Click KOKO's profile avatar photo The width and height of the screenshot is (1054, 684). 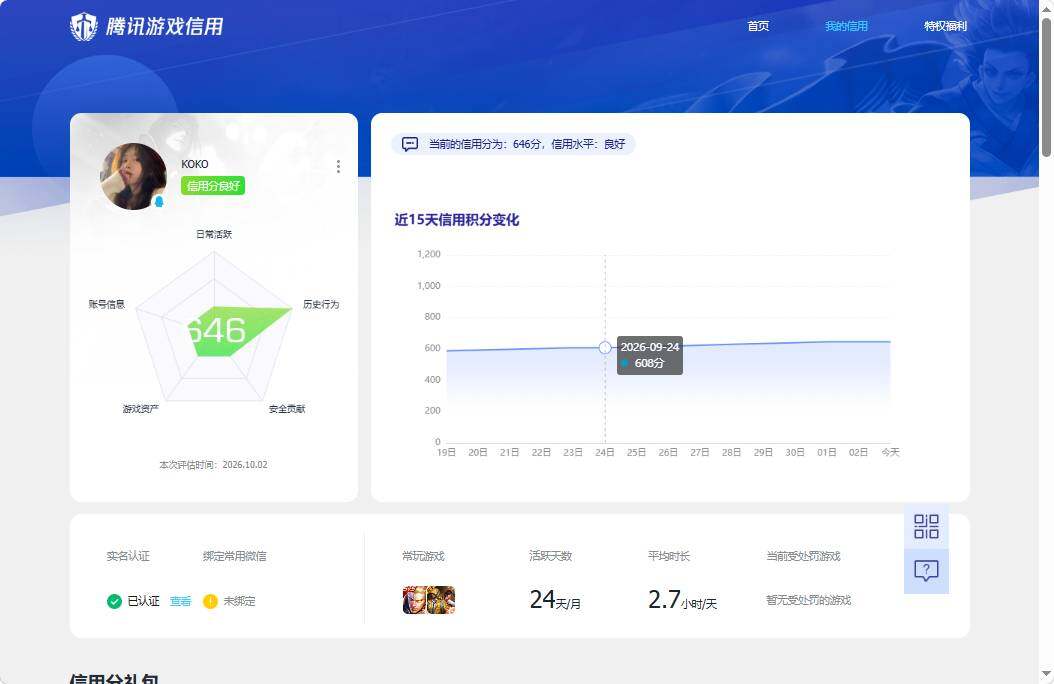(x=134, y=177)
